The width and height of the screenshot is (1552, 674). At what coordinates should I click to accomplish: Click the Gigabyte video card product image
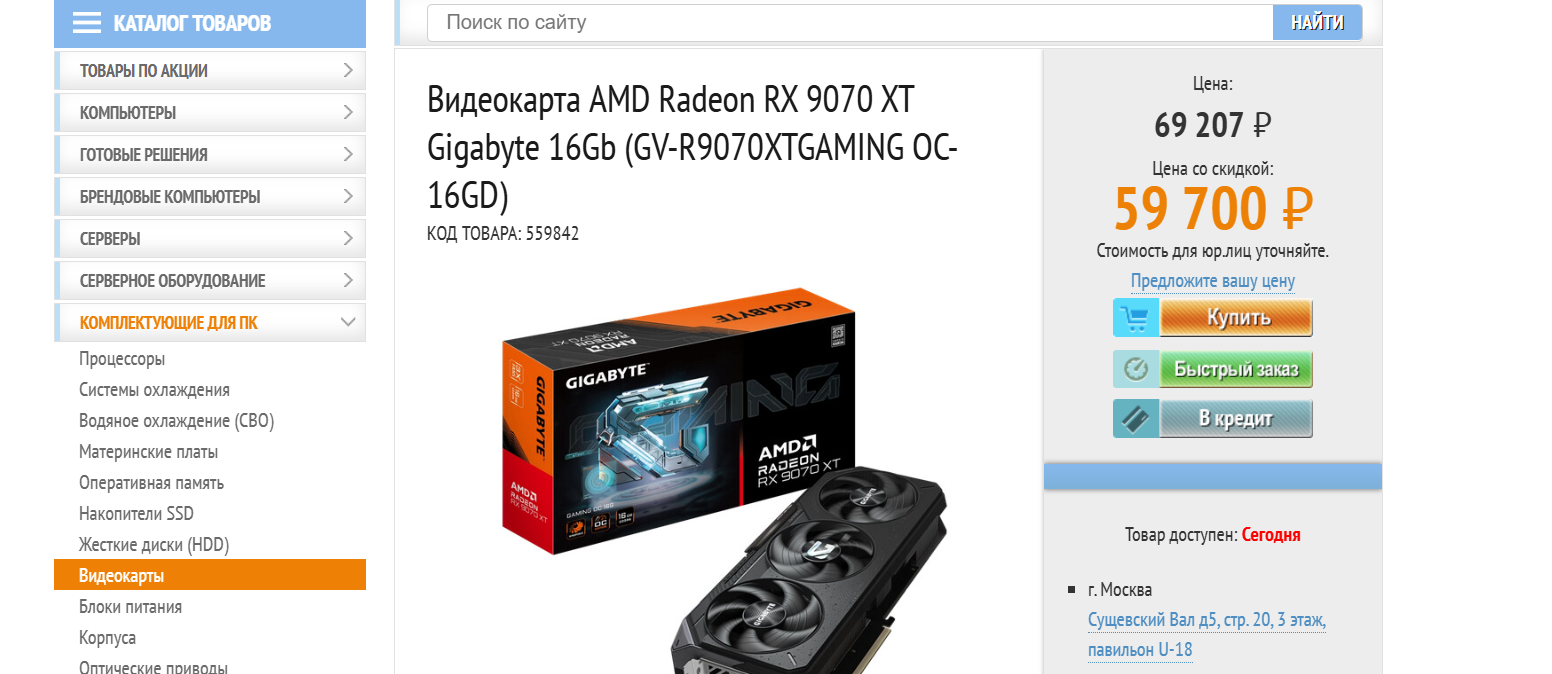pyautogui.click(x=725, y=480)
